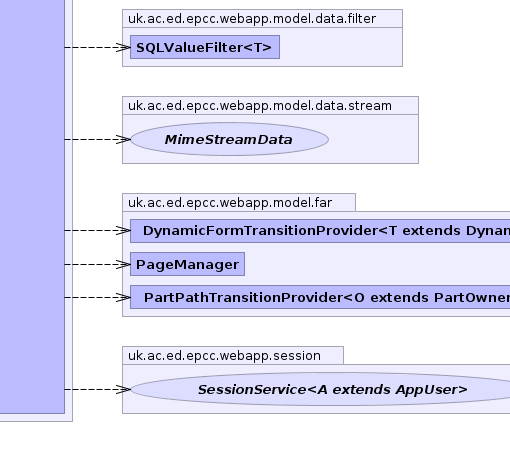Select the uk.ac.ed.epcc.webapp.model.data.stream package label
This screenshot has height=459, width=510.
(x=260, y=106)
